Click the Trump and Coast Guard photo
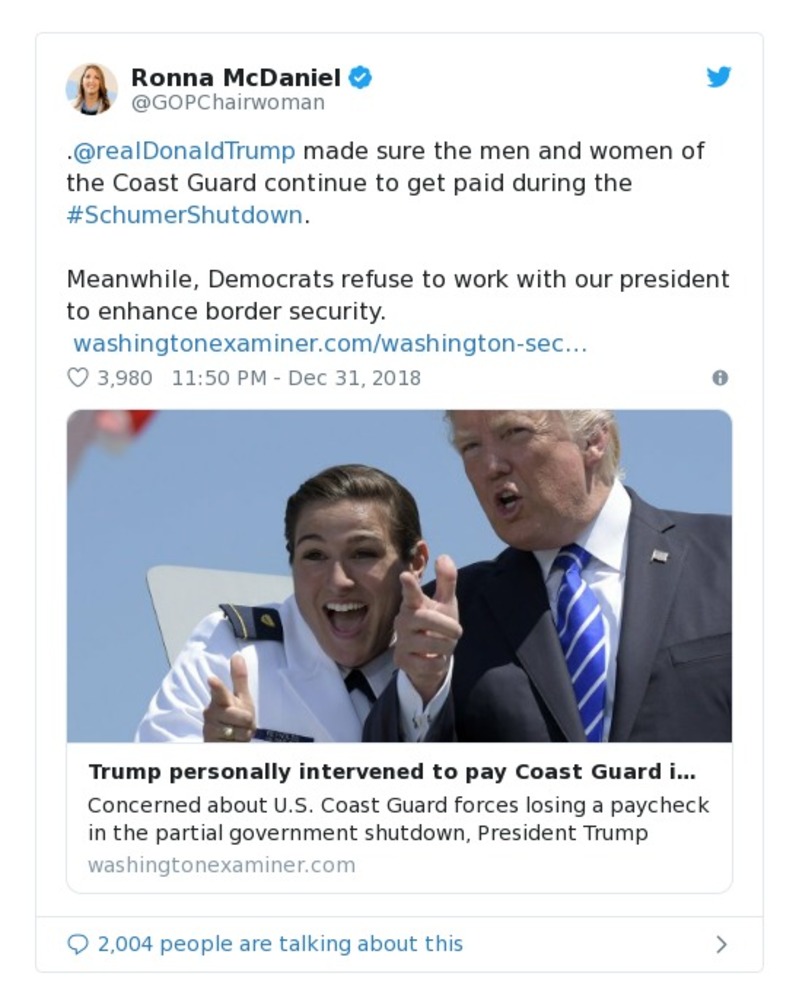 [398, 575]
